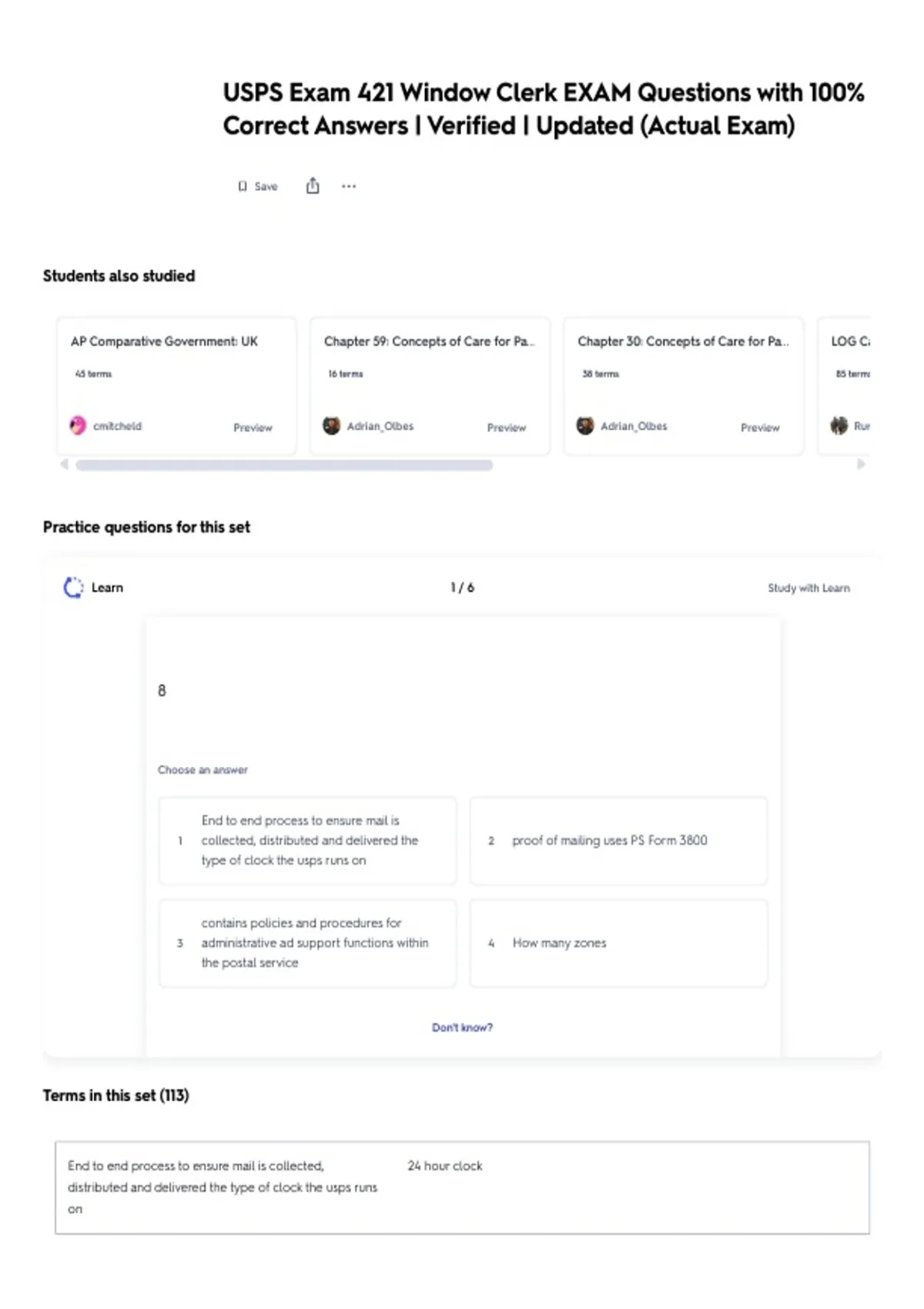
Task: Click Adrian_Olbes avatar on Chapter 59 card
Action: click(x=331, y=425)
